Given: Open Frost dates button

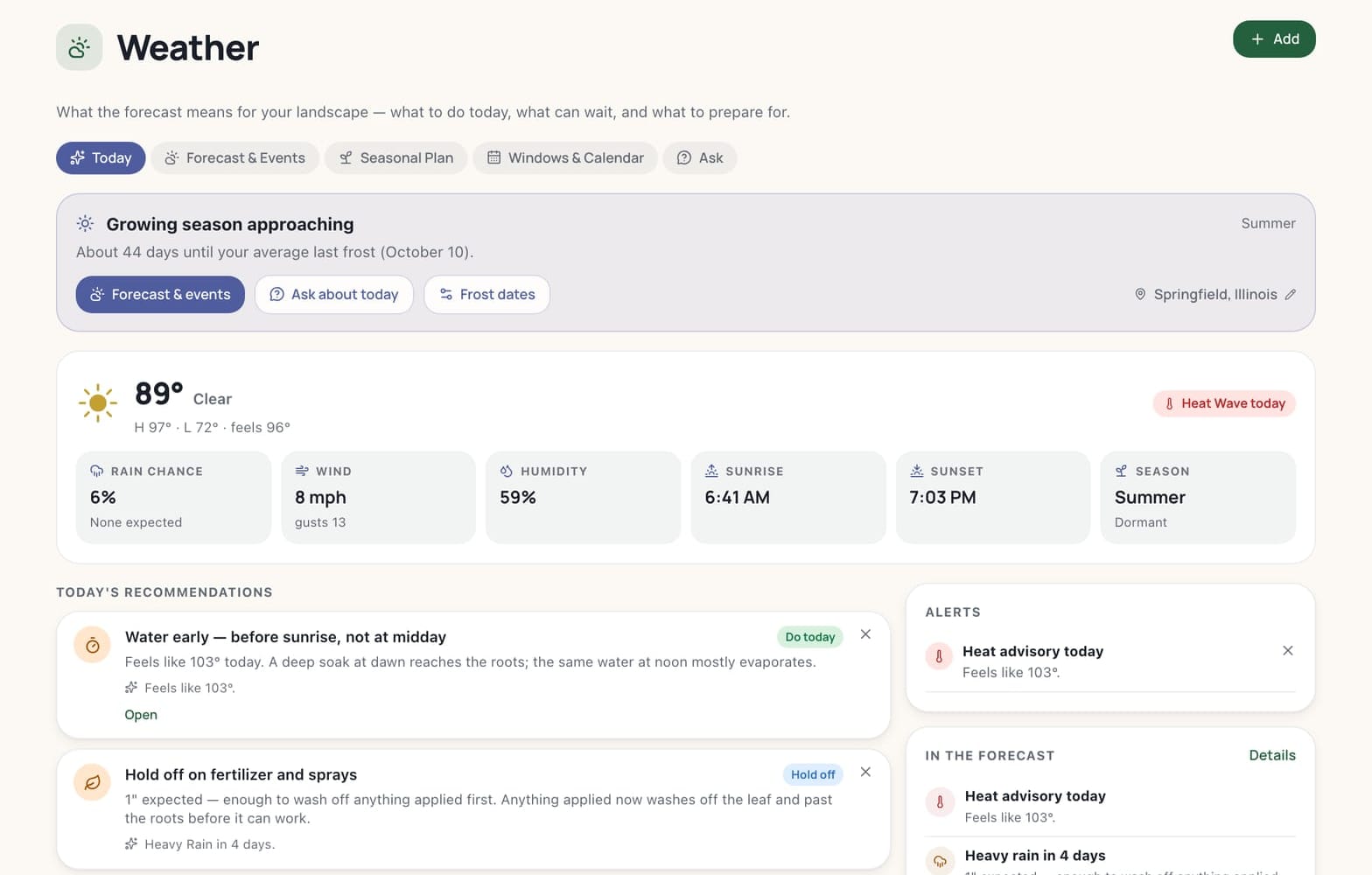Looking at the screenshot, I should click(487, 295).
